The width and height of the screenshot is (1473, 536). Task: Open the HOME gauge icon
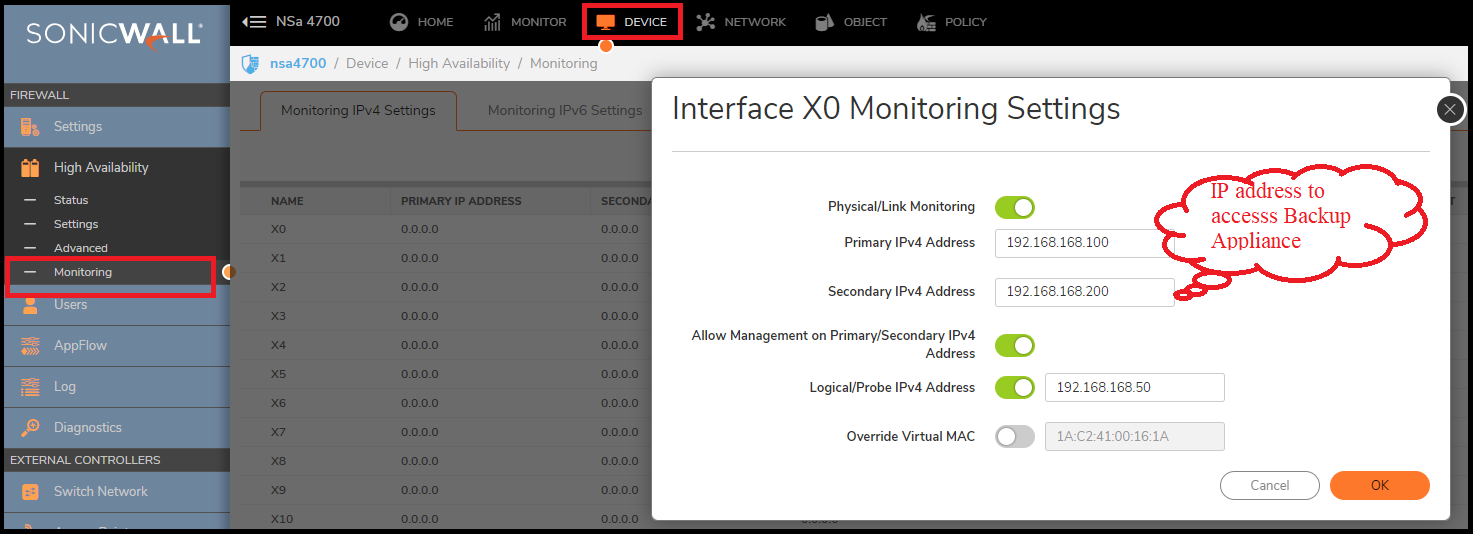(x=399, y=22)
